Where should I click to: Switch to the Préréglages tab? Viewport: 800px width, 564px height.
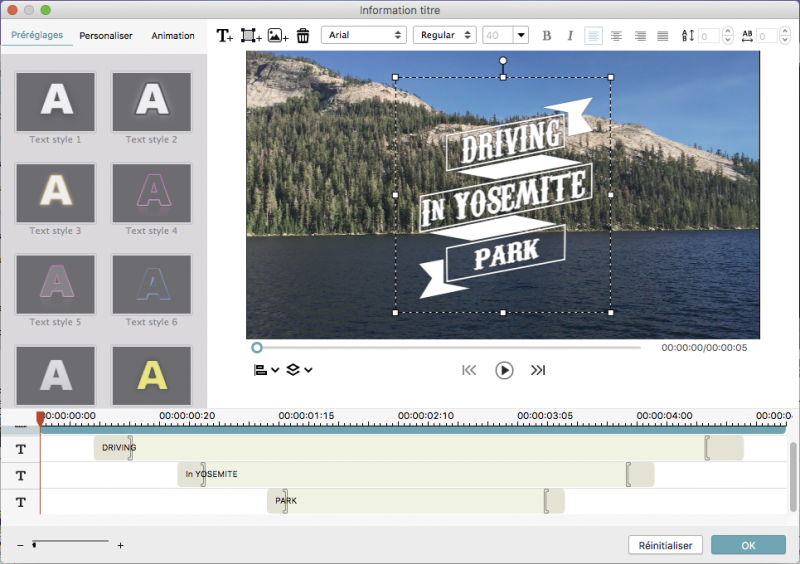tap(37, 35)
